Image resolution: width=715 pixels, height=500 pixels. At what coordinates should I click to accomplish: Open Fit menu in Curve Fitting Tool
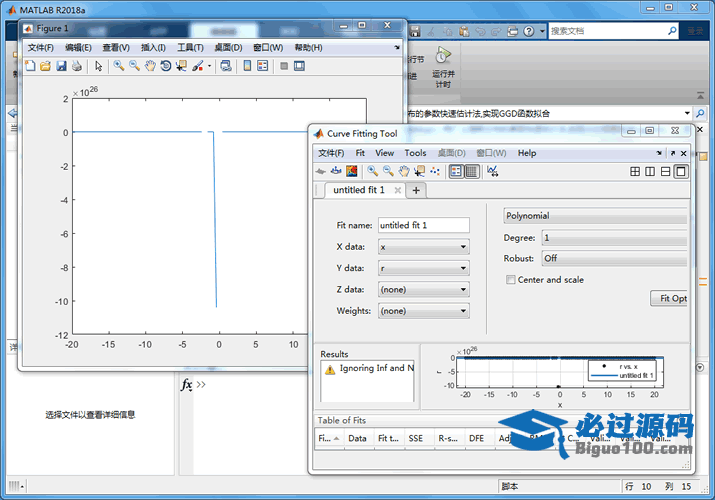pos(360,153)
